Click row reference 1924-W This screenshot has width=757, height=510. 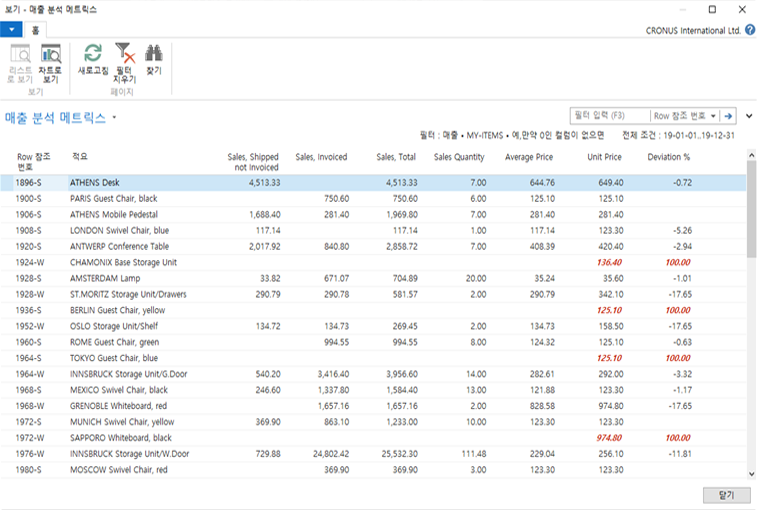coord(30,262)
